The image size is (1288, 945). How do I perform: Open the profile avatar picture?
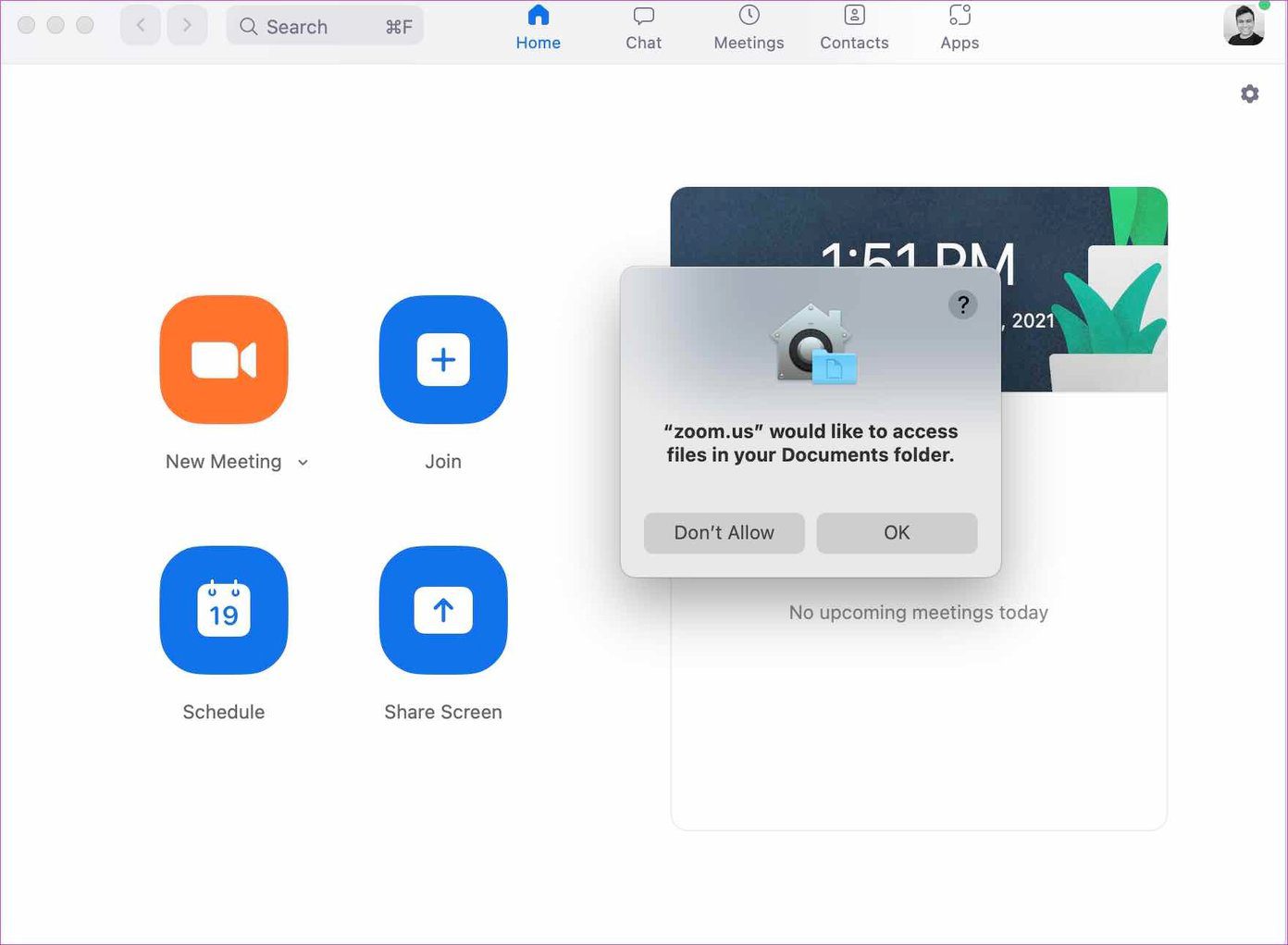click(1244, 25)
